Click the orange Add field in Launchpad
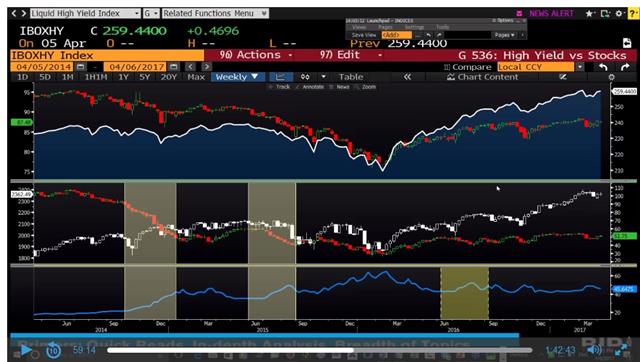640x362 pixels. 396,35
